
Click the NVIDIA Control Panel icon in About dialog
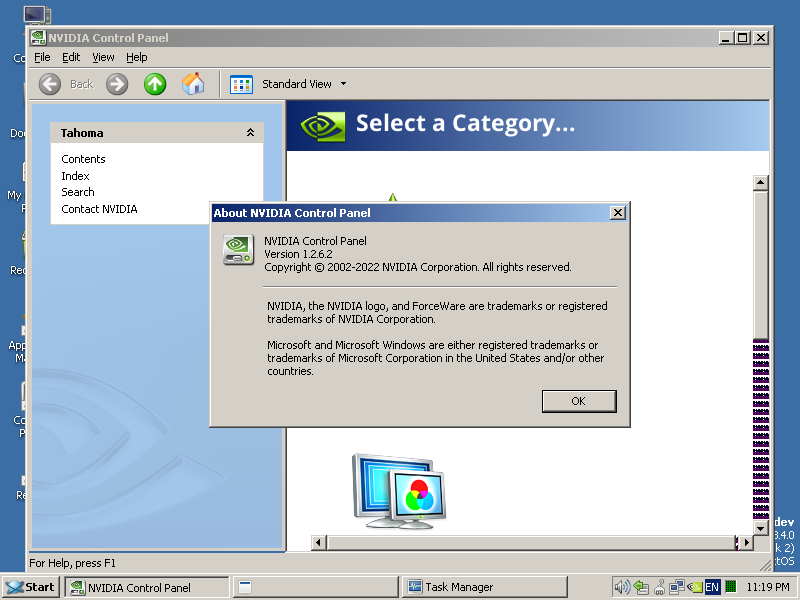point(238,249)
